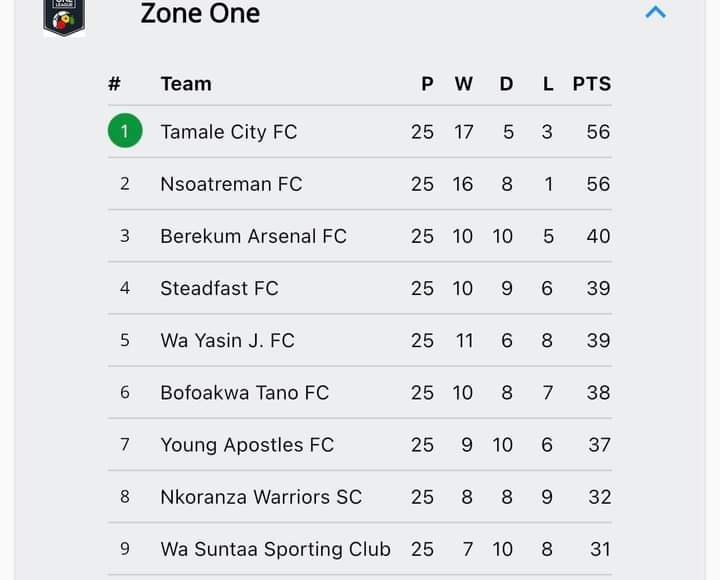Open Wa Suntaa Sporting Club entry

click(x=360, y=549)
